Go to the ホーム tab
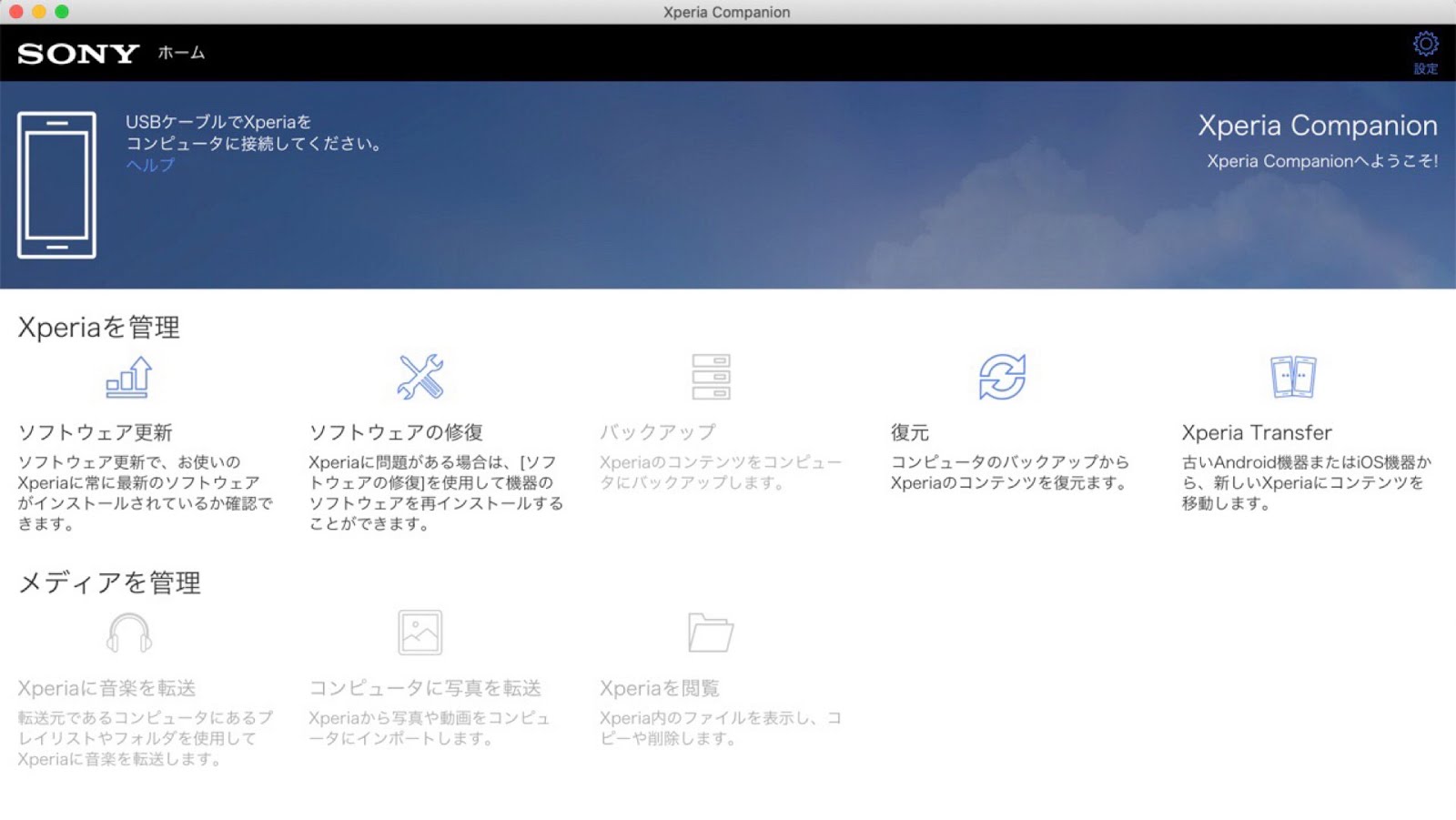1456x820 pixels. coord(181,53)
